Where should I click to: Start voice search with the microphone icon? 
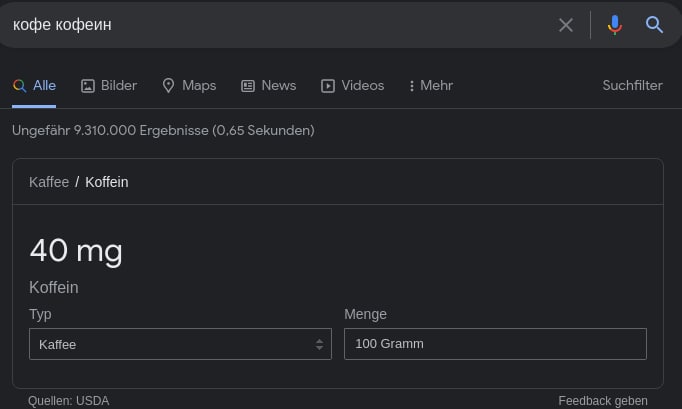pos(615,25)
